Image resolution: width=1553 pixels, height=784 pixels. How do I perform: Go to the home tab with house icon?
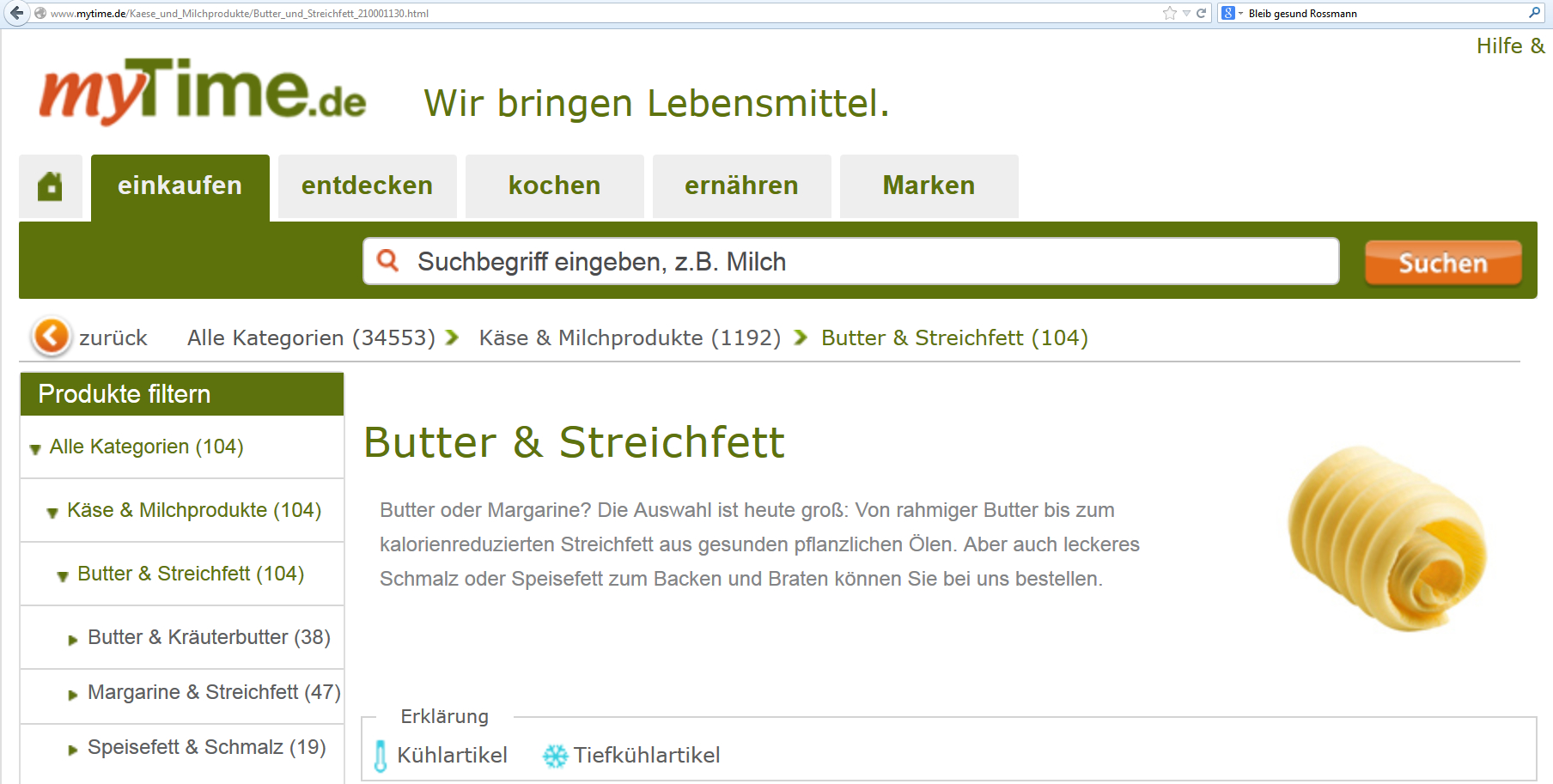click(51, 186)
